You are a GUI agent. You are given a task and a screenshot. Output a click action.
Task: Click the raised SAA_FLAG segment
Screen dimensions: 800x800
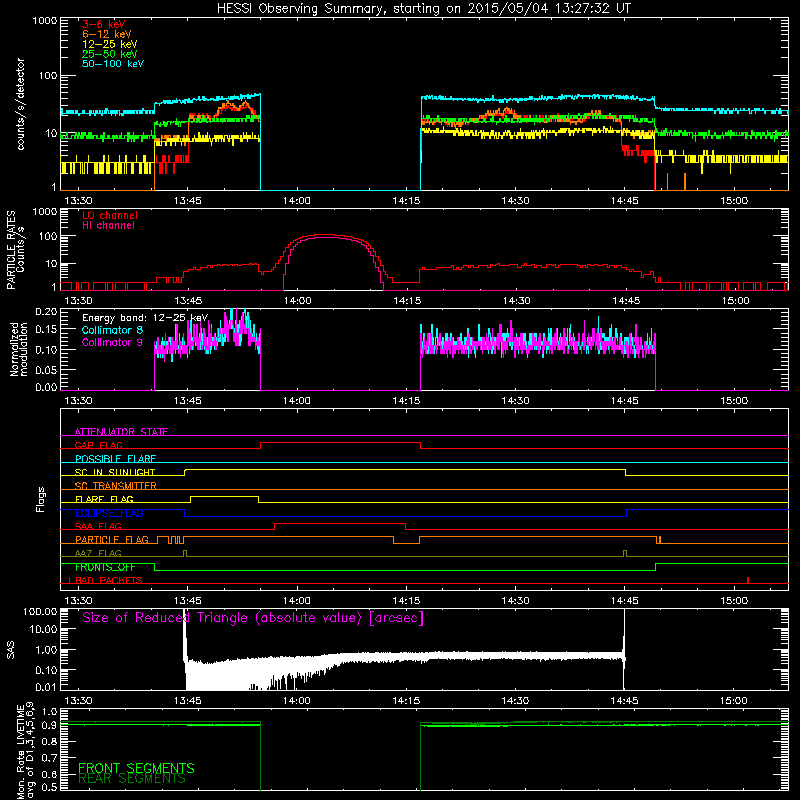pos(340,523)
